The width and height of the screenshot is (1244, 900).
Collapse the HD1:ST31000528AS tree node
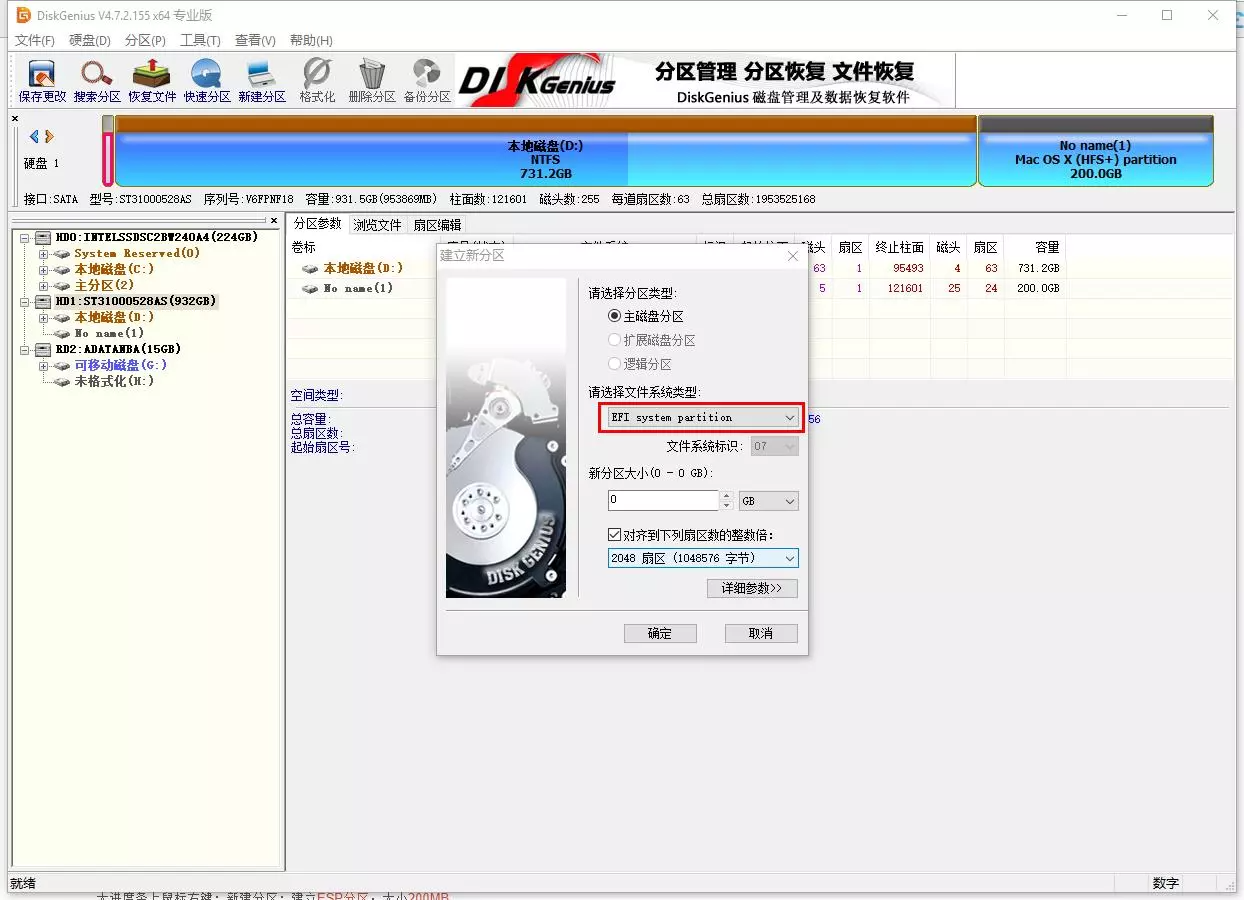25,301
